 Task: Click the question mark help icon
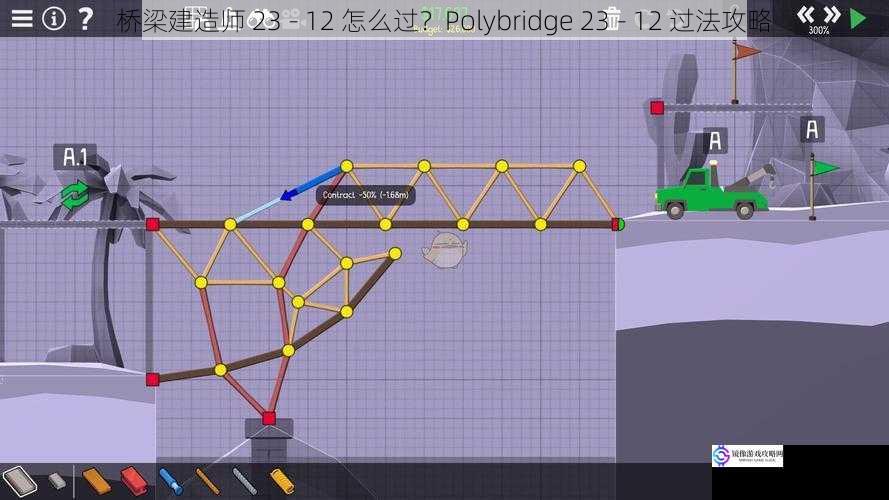pyautogui.click(x=85, y=18)
